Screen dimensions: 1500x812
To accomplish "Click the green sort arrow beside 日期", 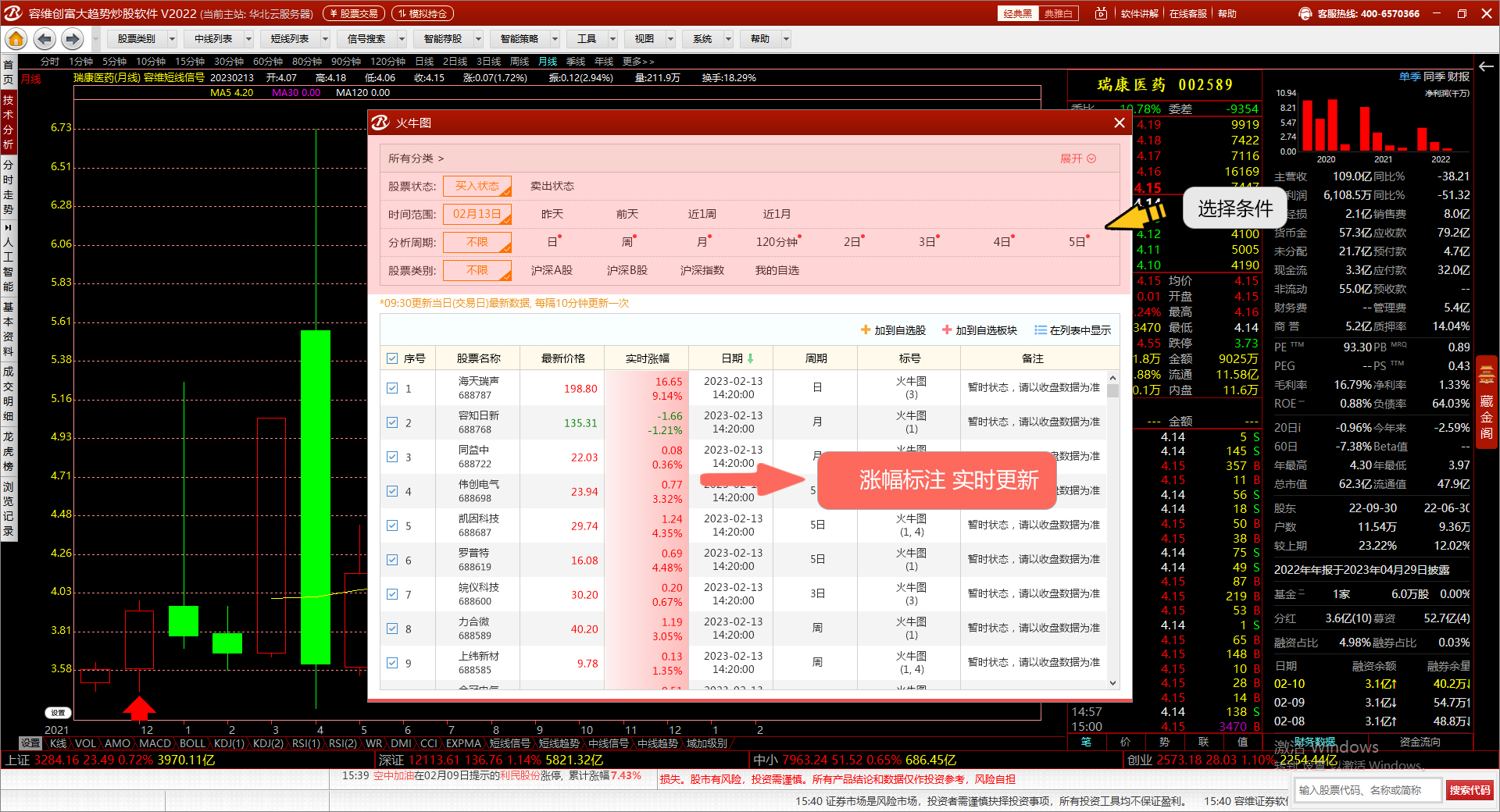I will click(x=750, y=358).
